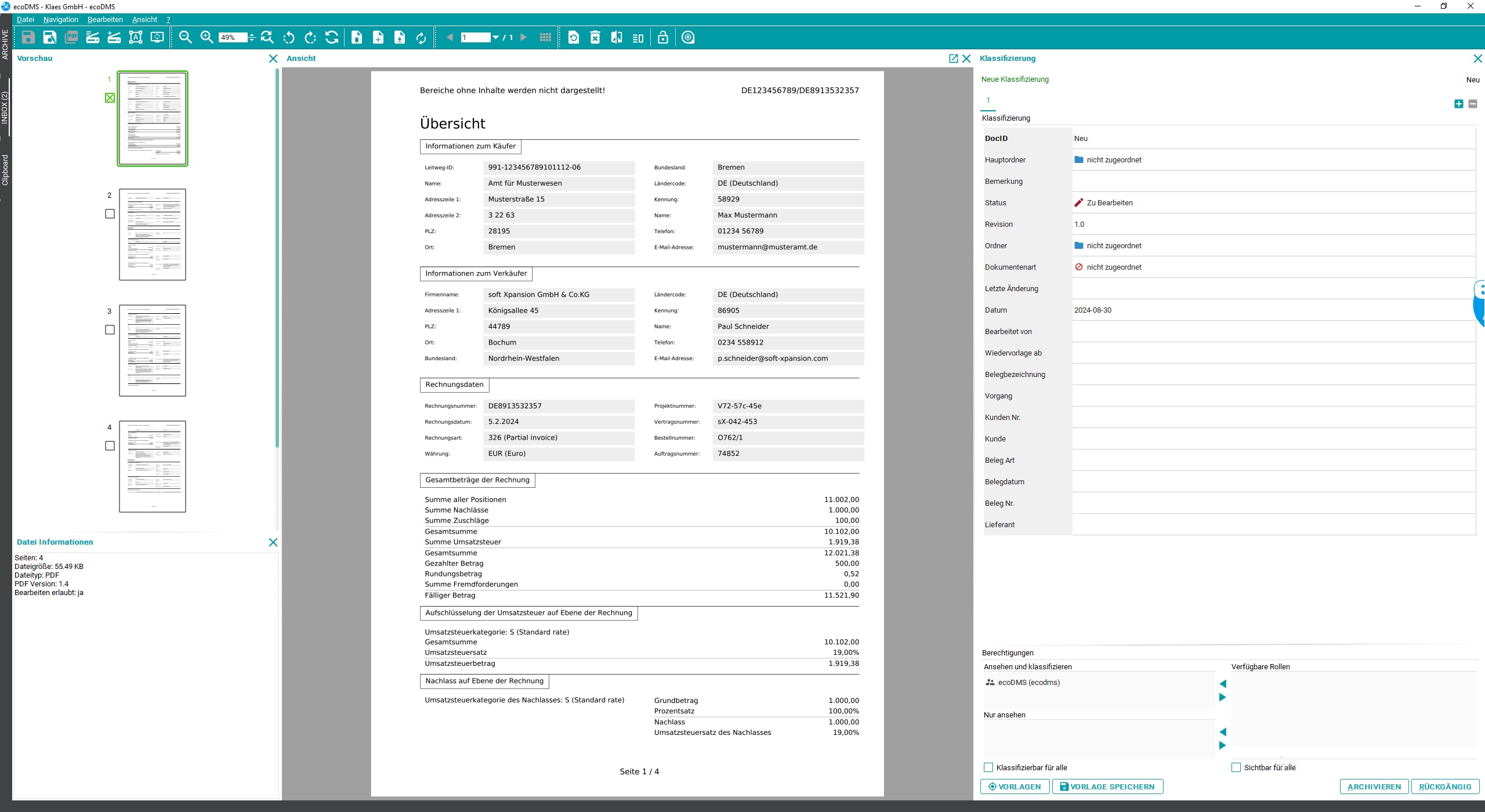Image resolution: width=1485 pixels, height=812 pixels.
Task: Open the Datei menu
Action: [26, 19]
